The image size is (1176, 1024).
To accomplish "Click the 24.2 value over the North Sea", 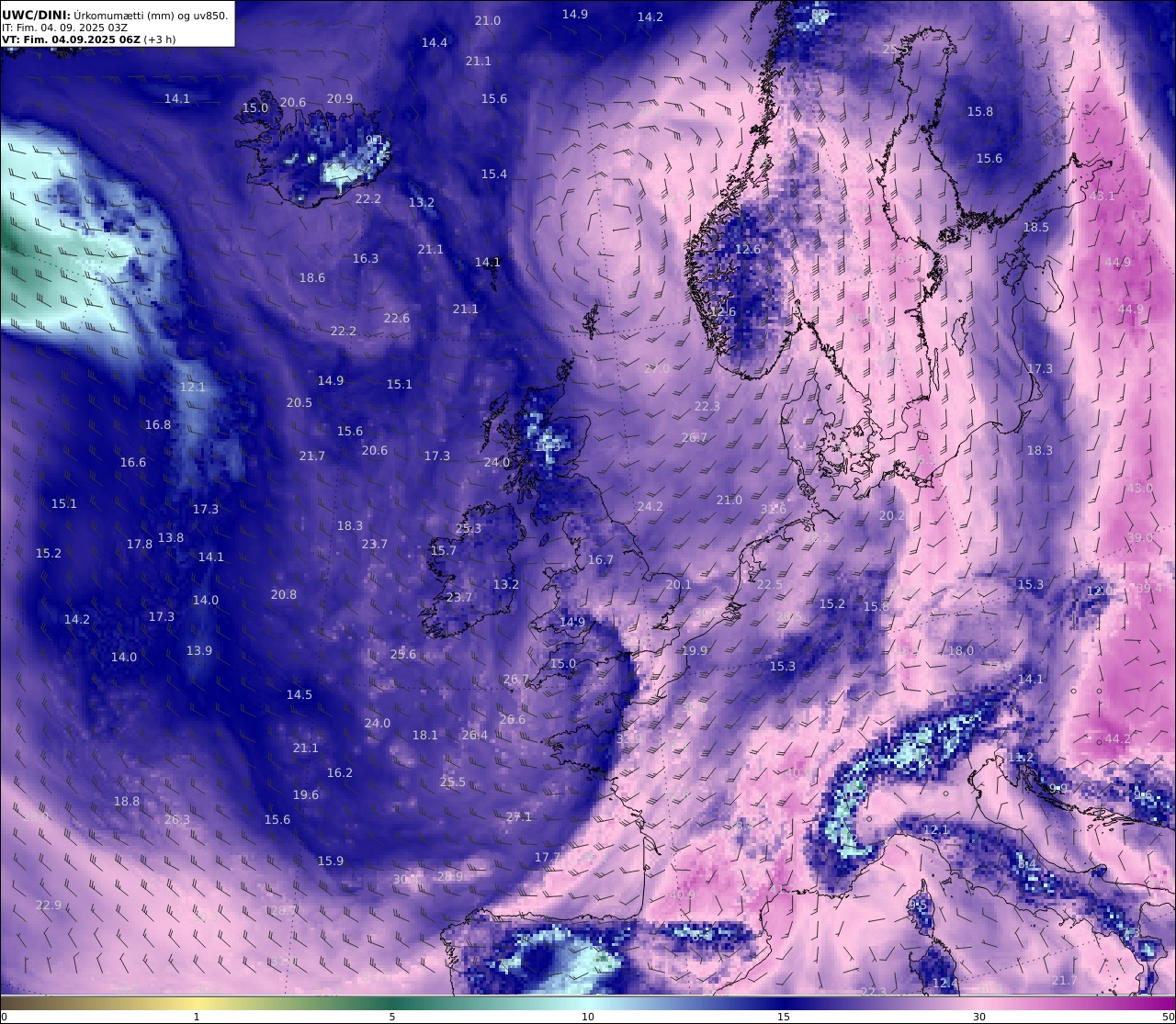I will (x=650, y=507).
